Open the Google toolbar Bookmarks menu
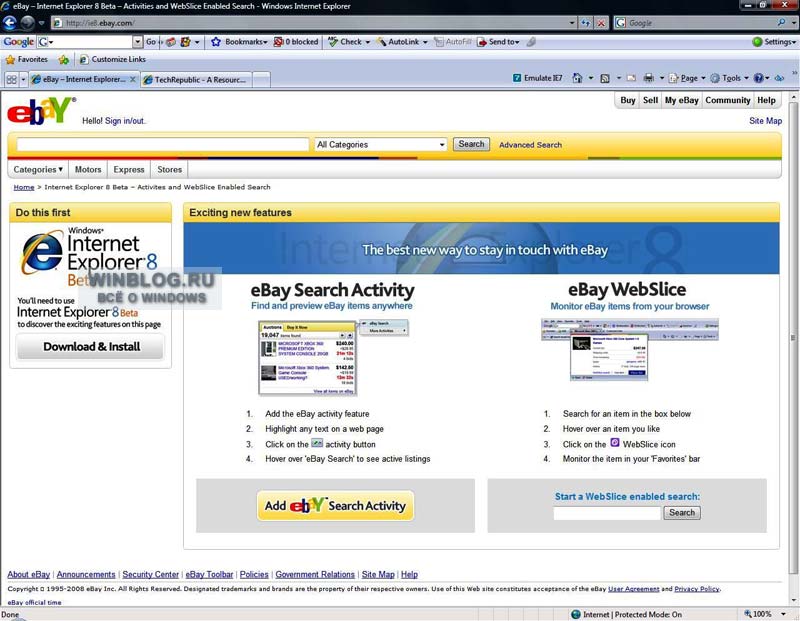This screenshot has width=800, height=621. pos(239,42)
